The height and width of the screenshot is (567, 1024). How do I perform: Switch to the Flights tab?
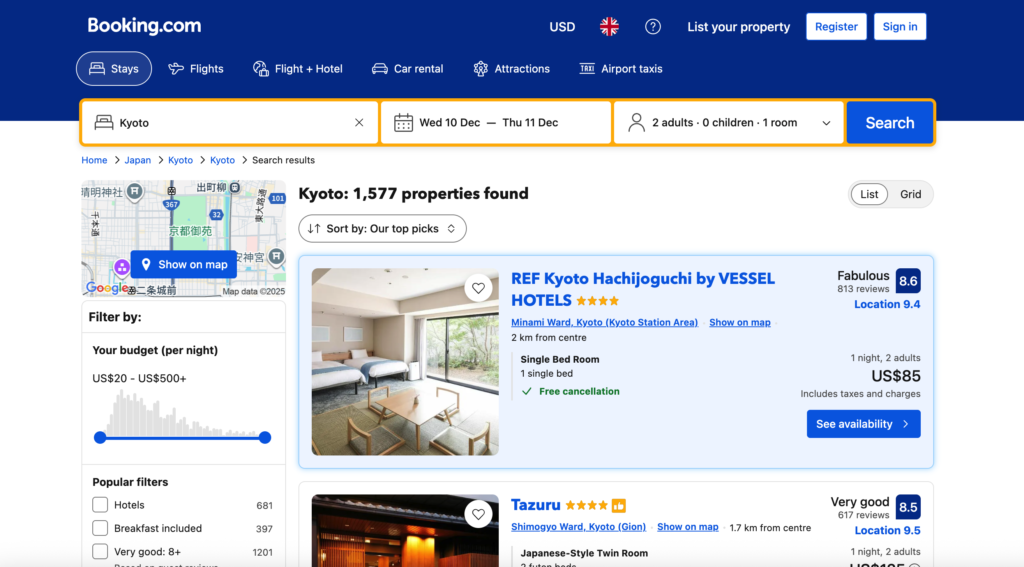(196, 69)
